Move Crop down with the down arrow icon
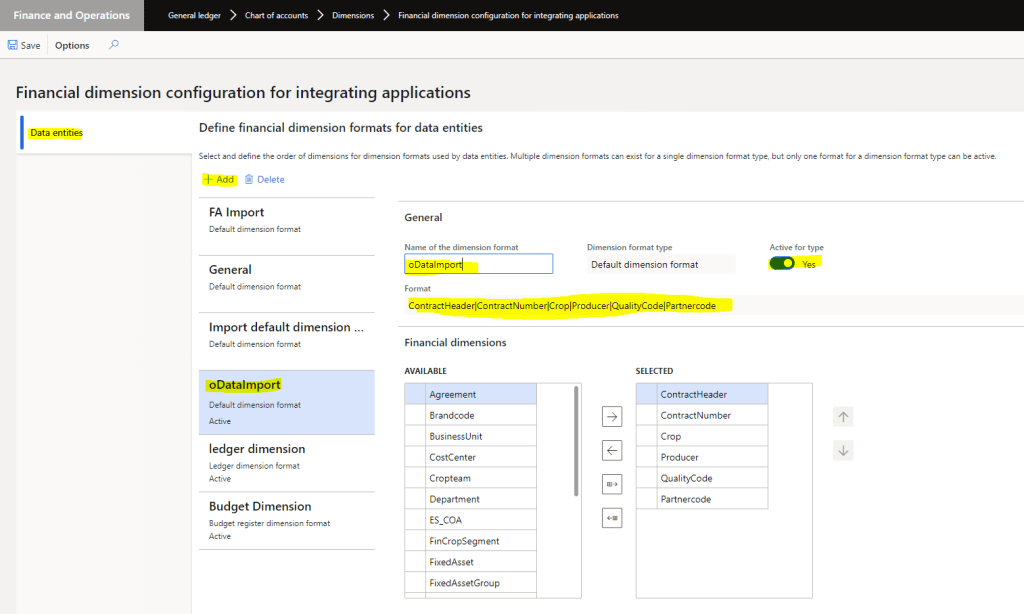The image size is (1024, 614). 843,450
